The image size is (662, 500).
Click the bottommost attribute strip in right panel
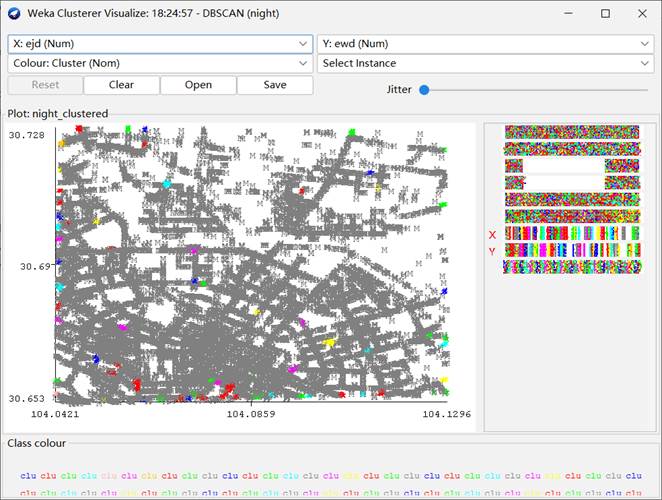pyautogui.click(x=572, y=266)
